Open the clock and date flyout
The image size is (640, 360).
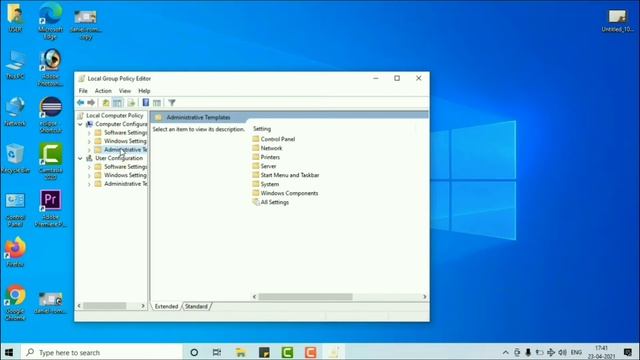(x=601, y=352)
